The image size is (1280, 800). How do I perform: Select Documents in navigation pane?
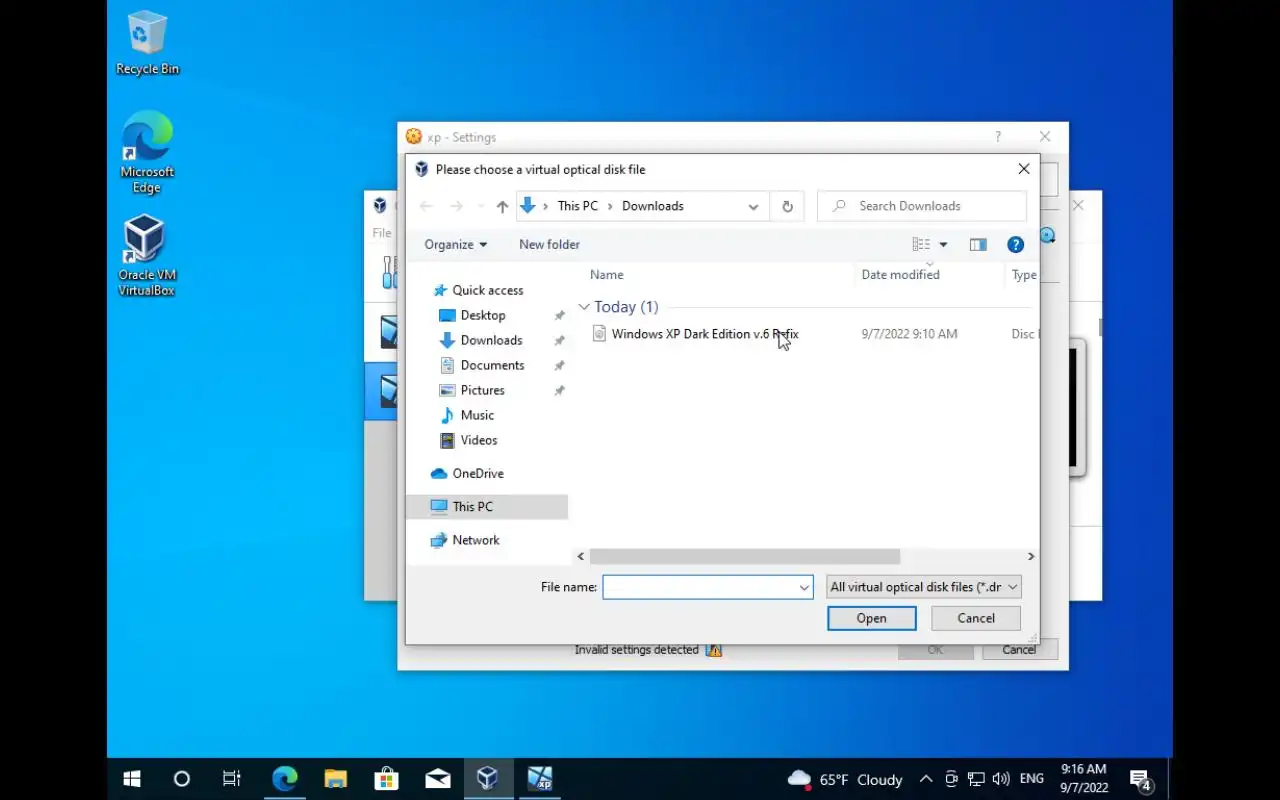click(492, 365)
